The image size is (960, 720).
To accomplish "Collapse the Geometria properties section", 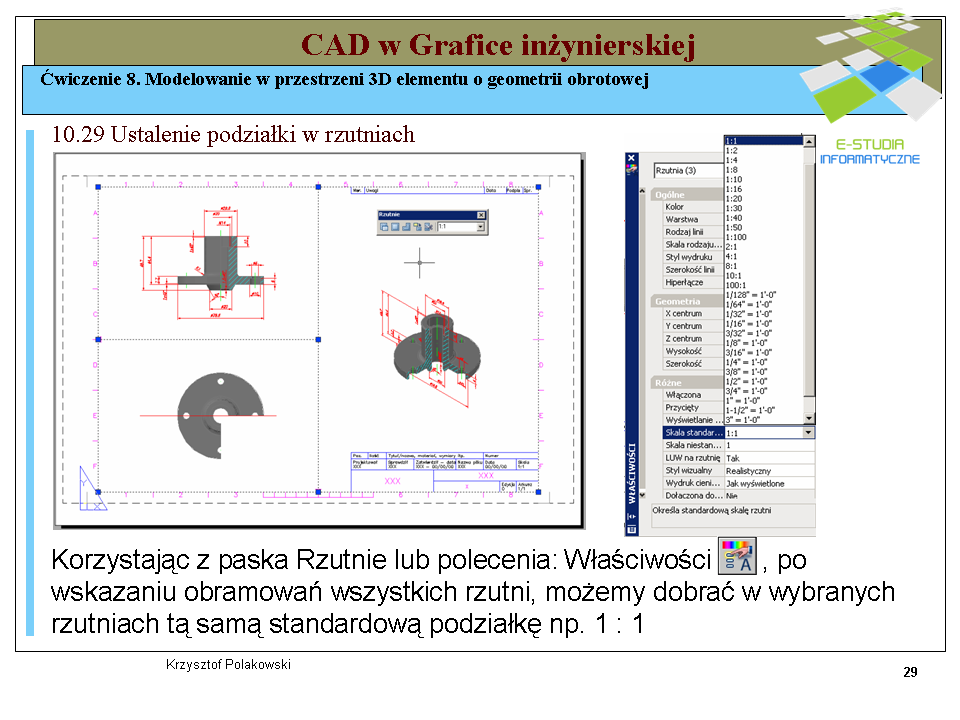I will [686, 301].
